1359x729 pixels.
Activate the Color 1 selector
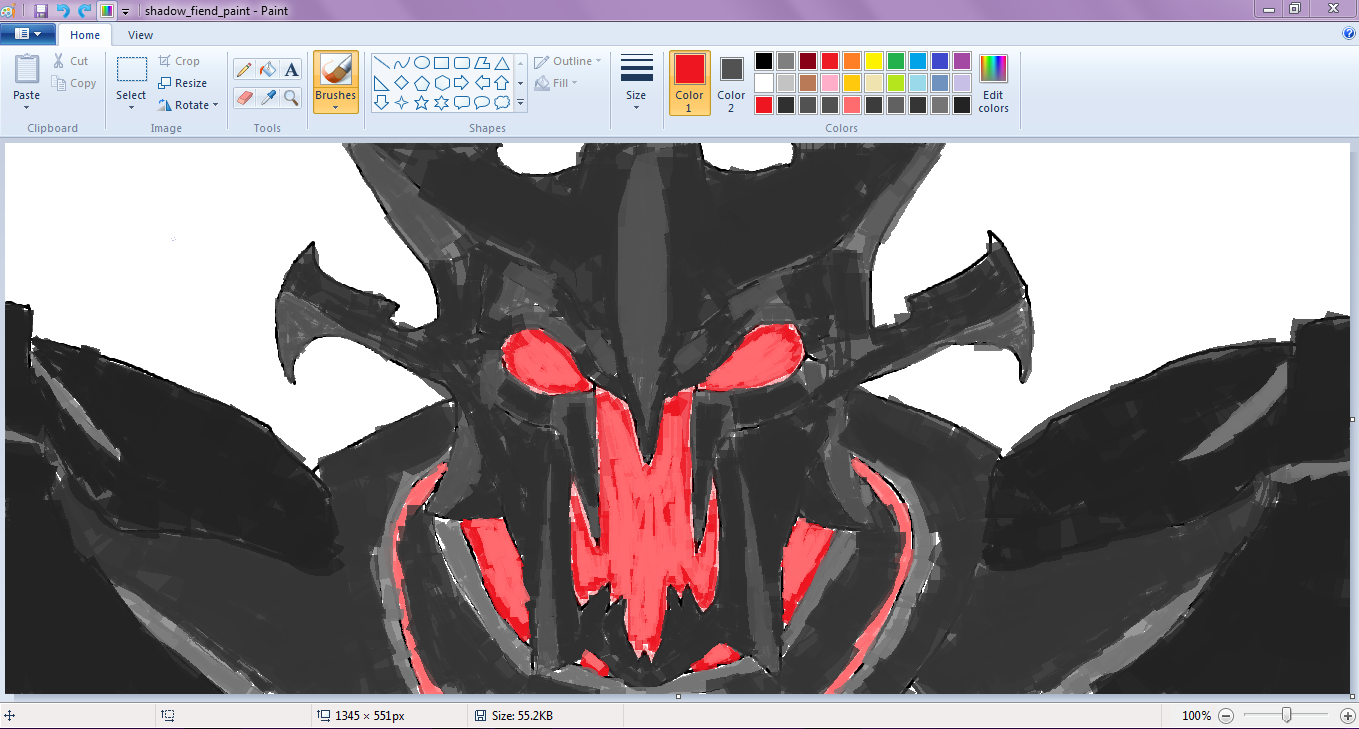[689, 82]
